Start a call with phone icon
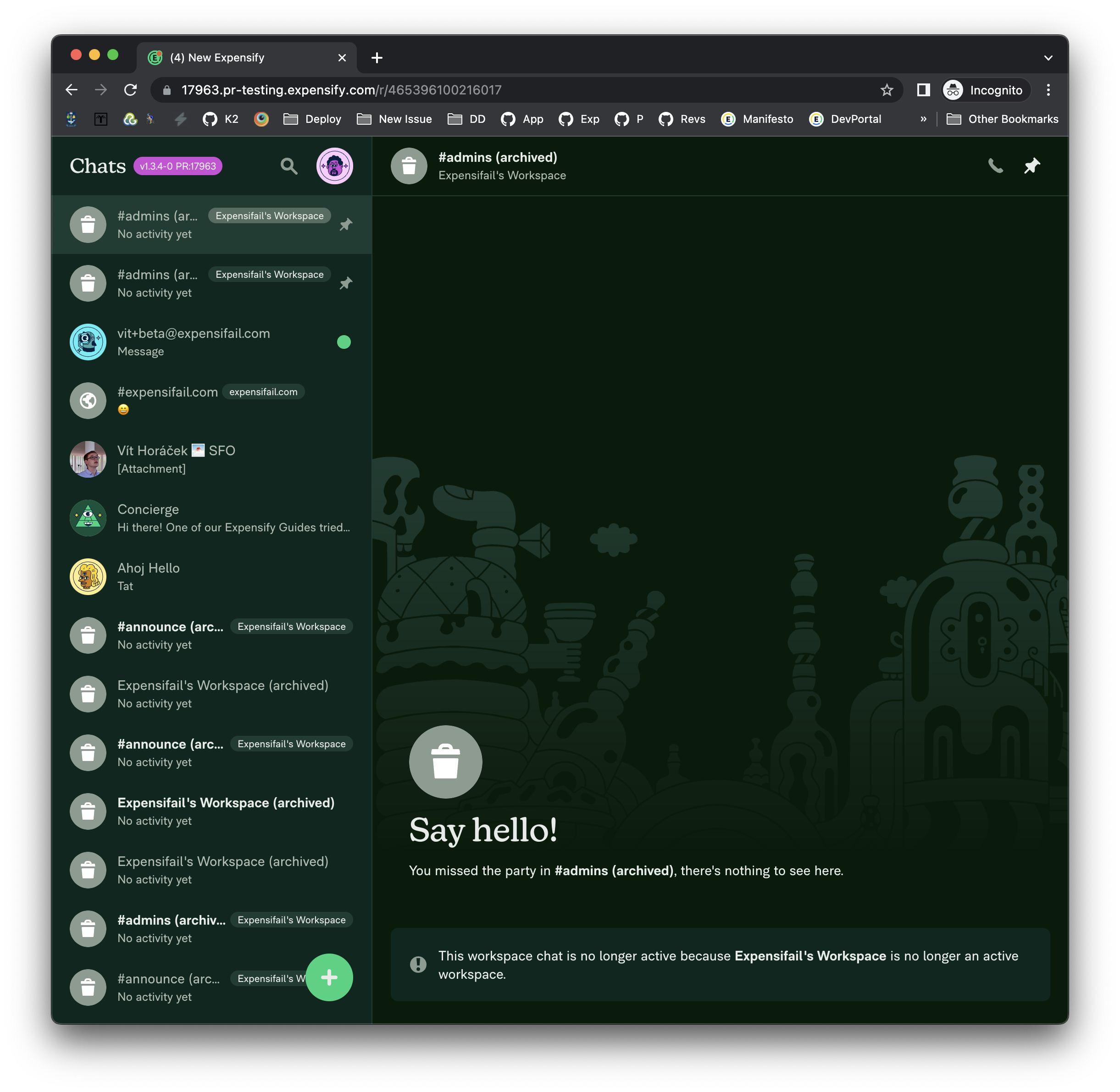1120x1092 pixels. coord(996,166)
